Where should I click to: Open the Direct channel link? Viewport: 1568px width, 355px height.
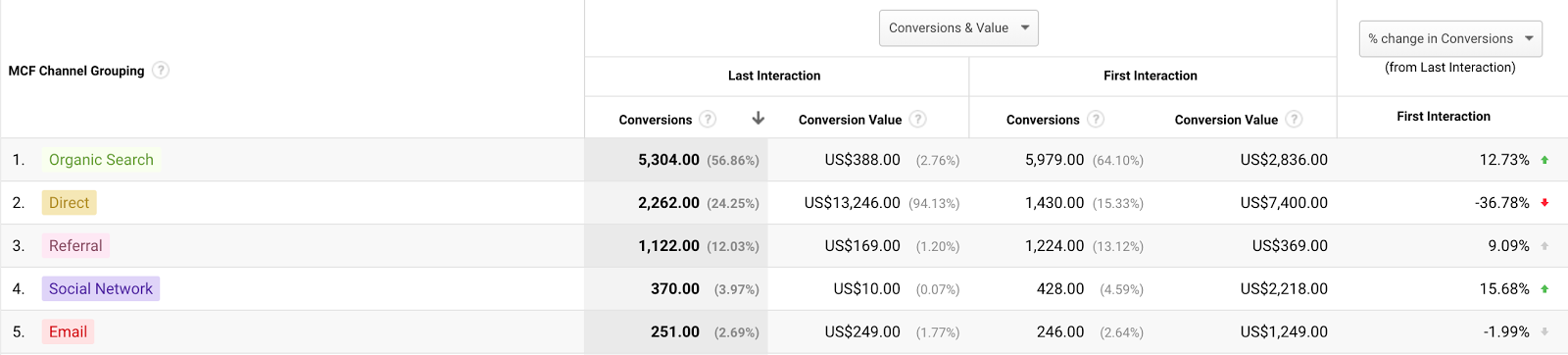click(x=69, y=203)
